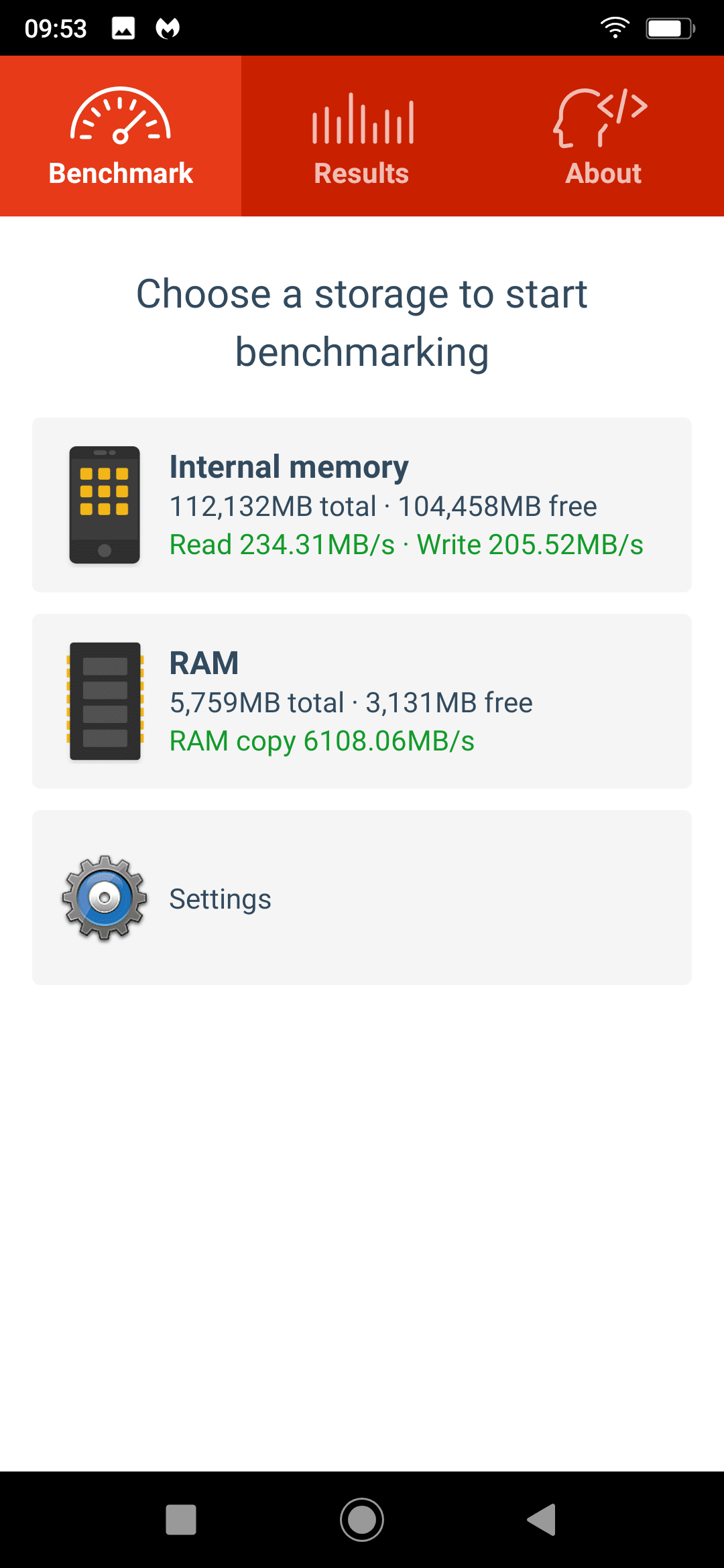Select the phone Internal memory icon

pos(105,505)
